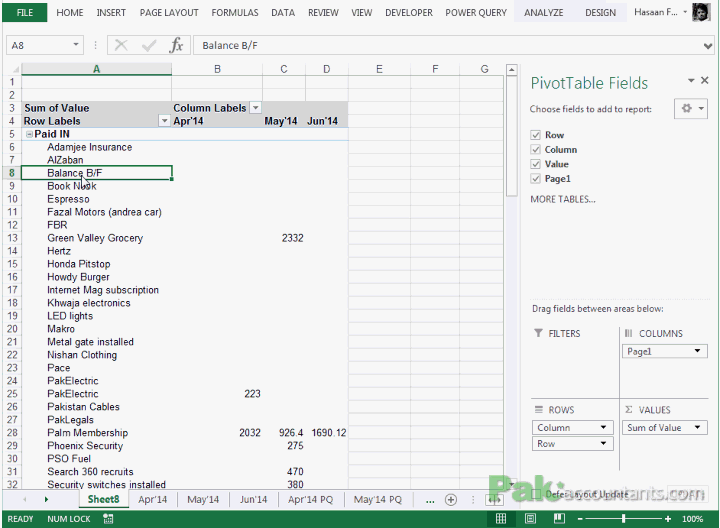This screenshot has width=720, height=528.
Task: Open the FILE tab
Action: [24, 12]
